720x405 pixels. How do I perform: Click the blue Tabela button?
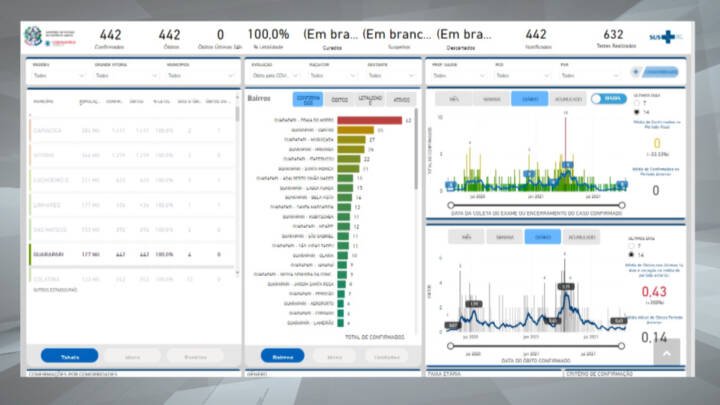click(x=69, y=356)
